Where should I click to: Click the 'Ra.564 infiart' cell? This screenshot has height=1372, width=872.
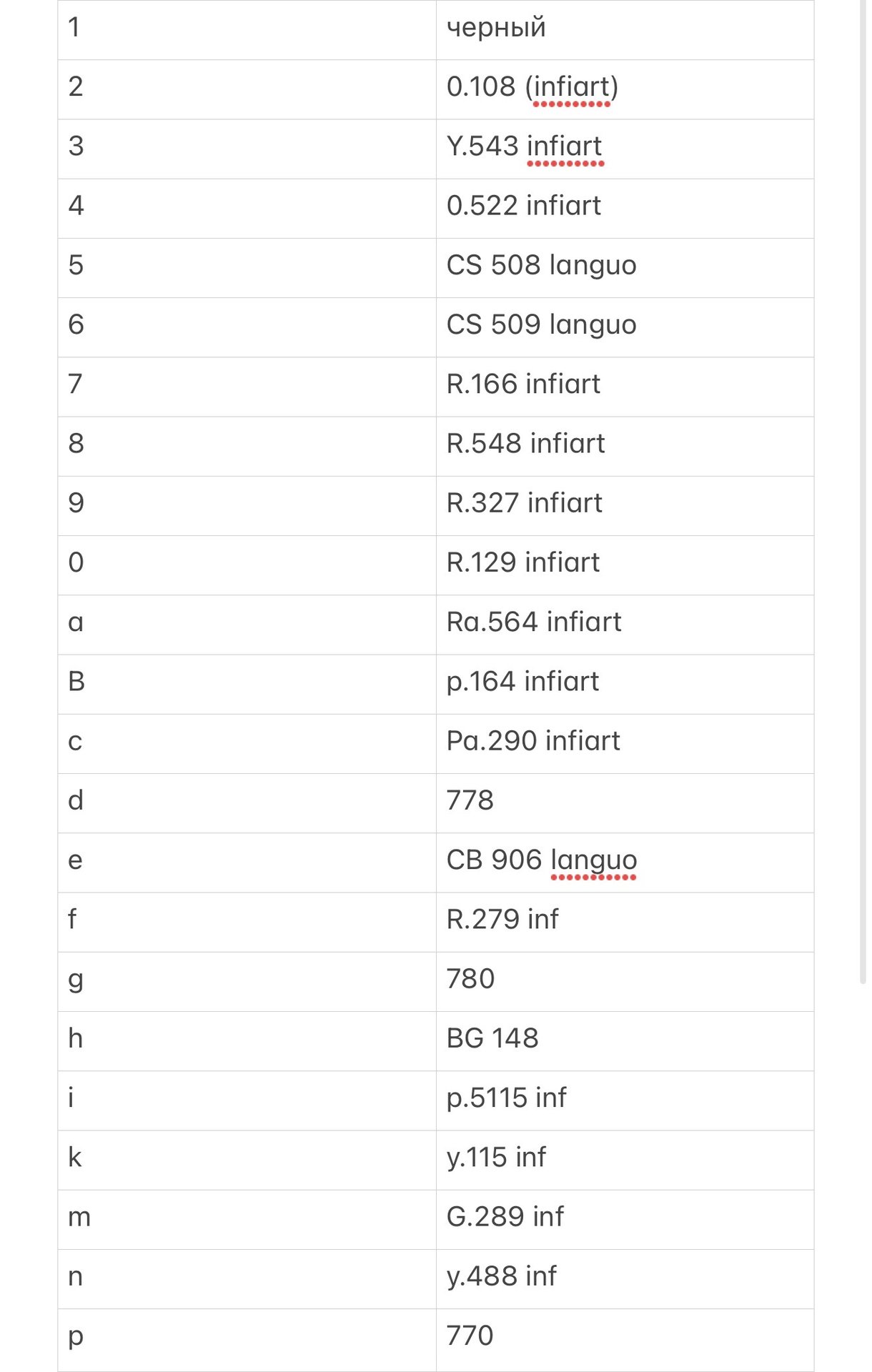pos(625,625)
